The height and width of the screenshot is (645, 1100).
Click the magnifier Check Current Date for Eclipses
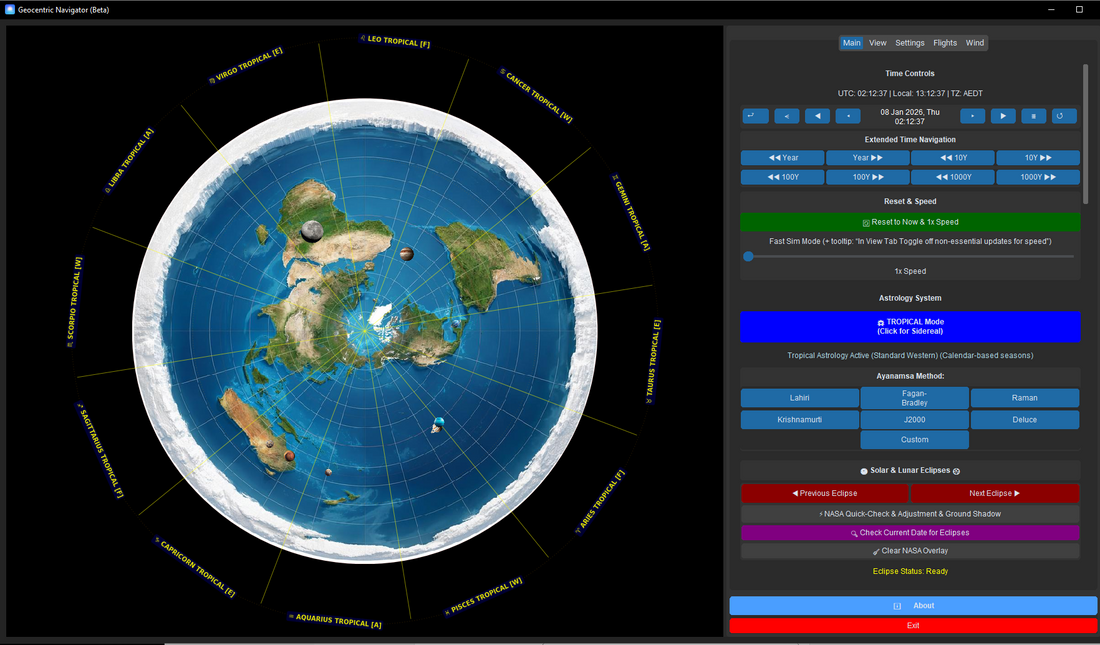click(910, 532)
